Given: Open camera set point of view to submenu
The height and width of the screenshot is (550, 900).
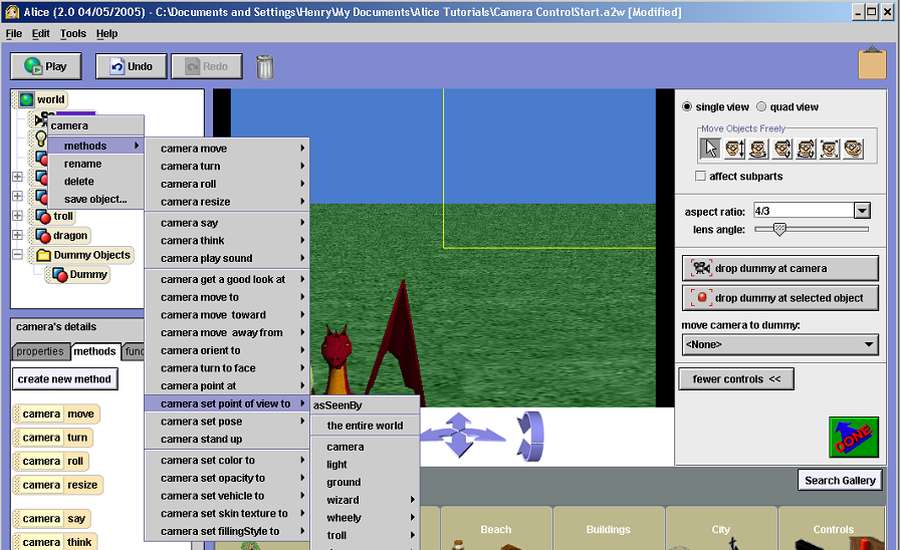Looking at the screenshot, I should 227,404.
